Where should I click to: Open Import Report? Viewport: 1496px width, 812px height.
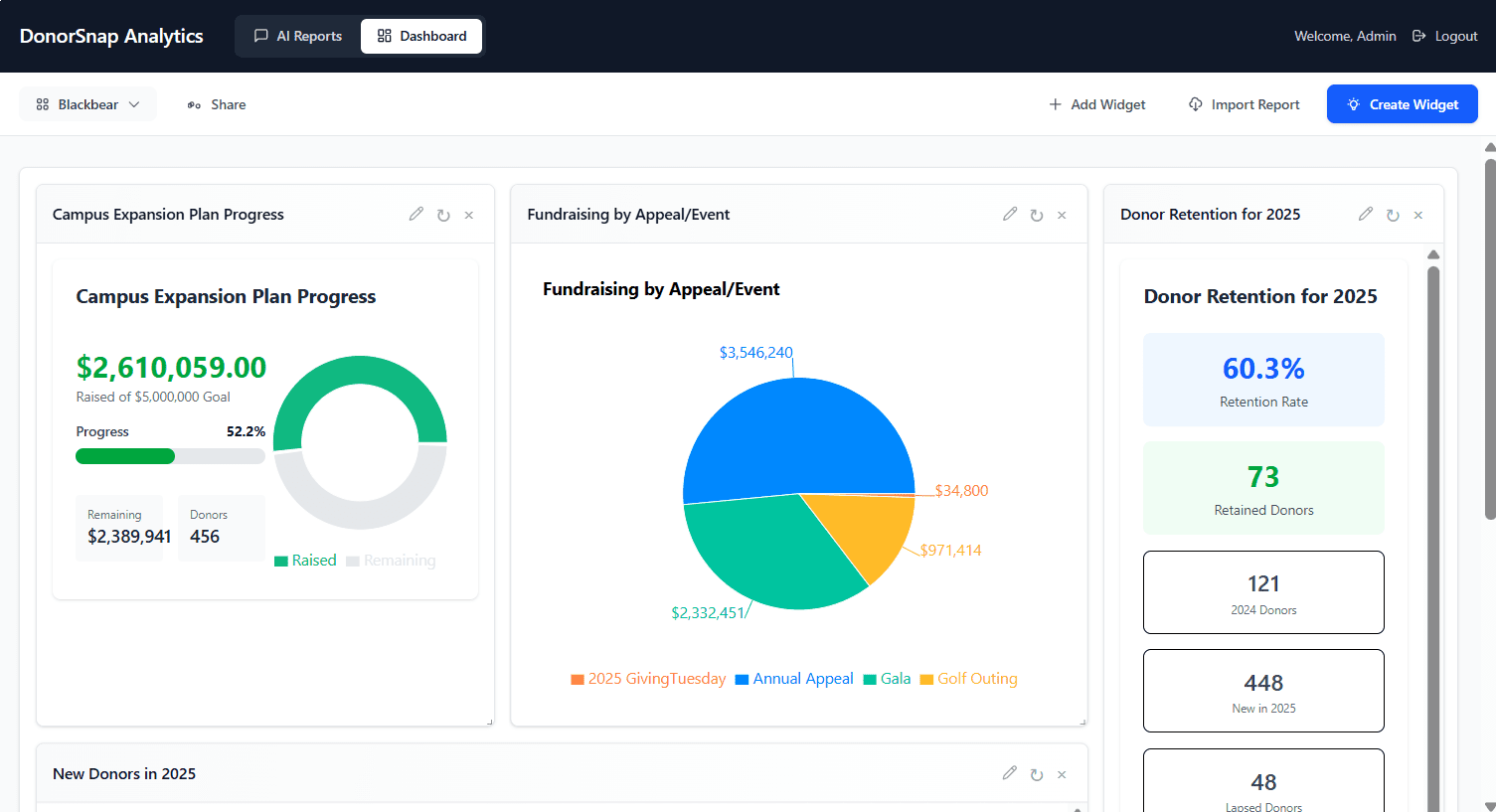[x=1244, y=104]
